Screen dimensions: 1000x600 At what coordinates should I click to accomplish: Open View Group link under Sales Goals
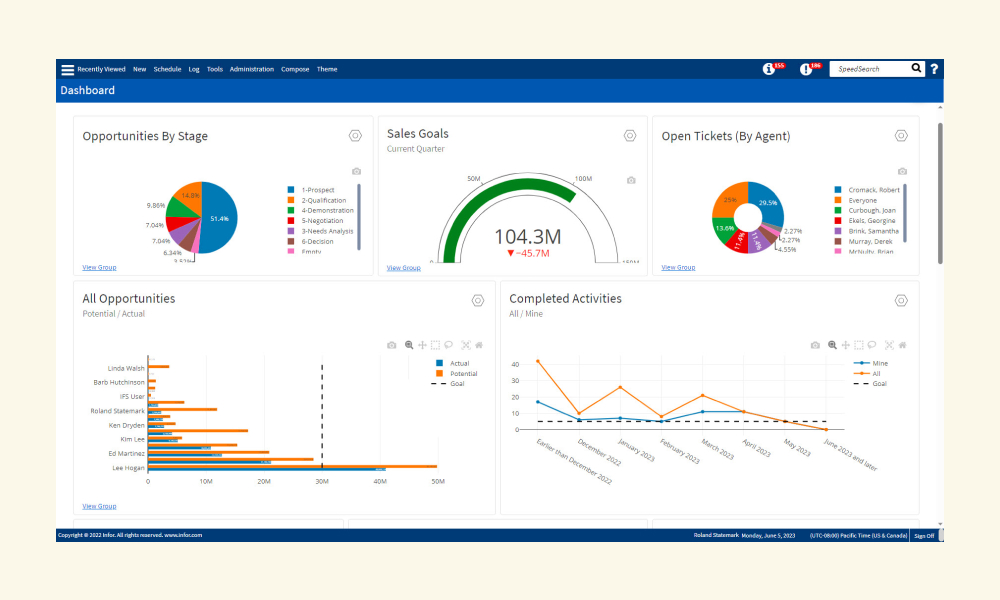pyautogui.click(x=404, y=268)
